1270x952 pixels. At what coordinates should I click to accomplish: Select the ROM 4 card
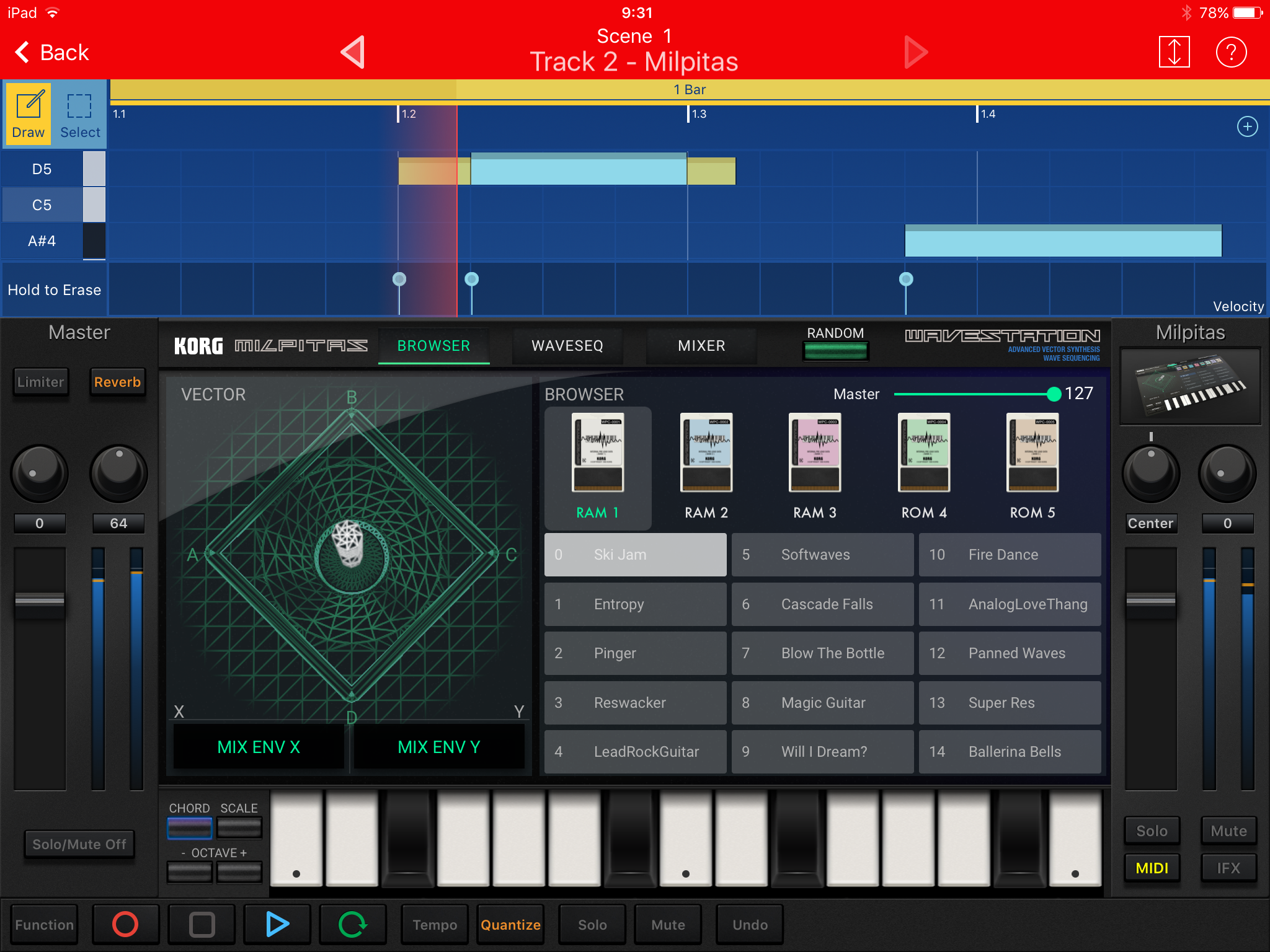click(x=924, y=468)
